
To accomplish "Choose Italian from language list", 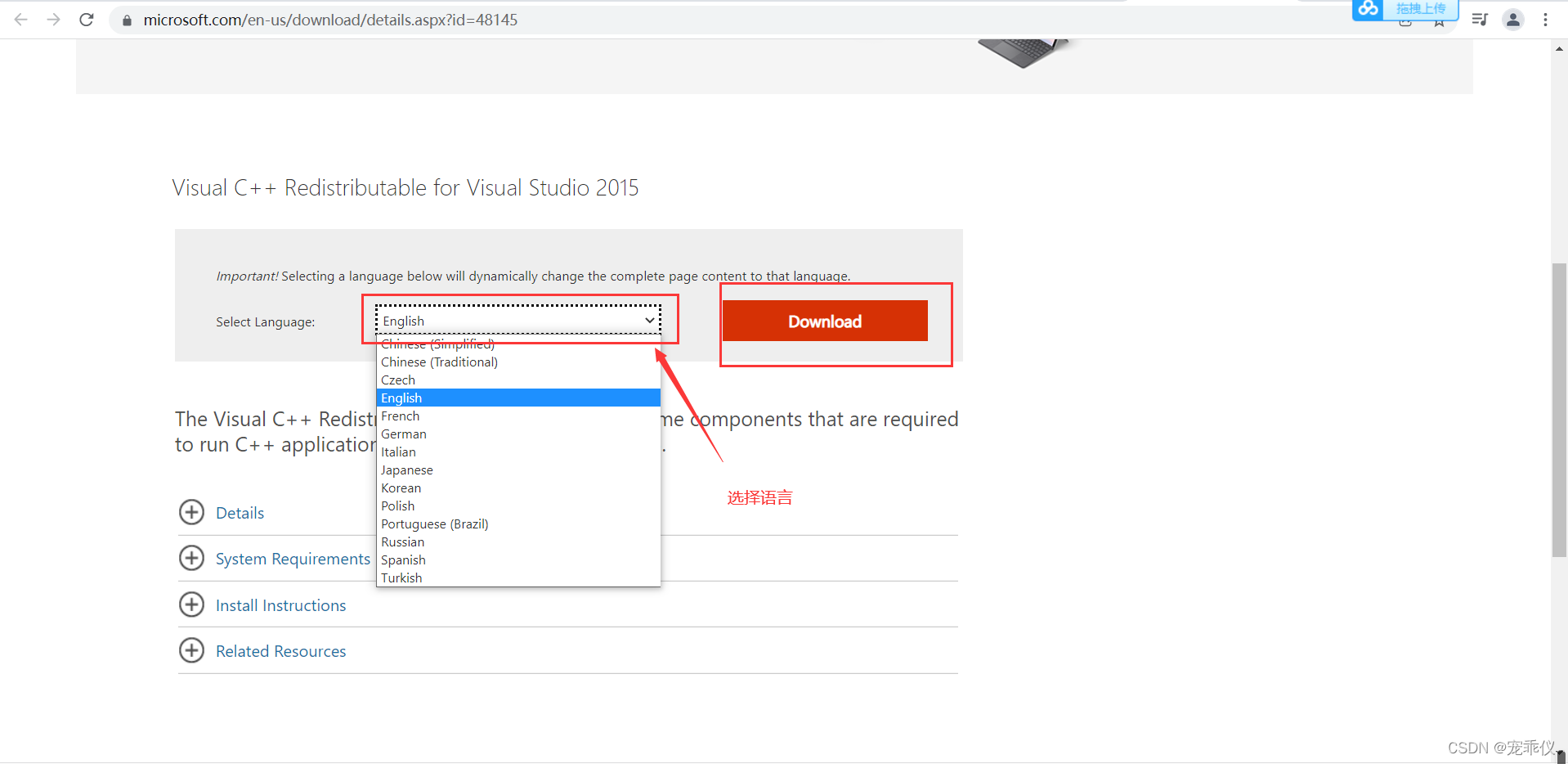I will 518,452.
